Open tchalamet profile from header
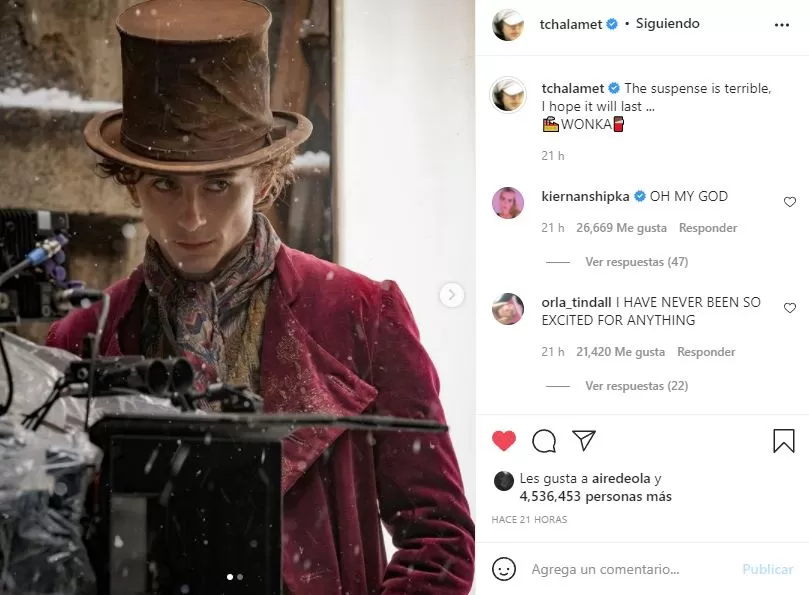809x595 pixels. 571,24
